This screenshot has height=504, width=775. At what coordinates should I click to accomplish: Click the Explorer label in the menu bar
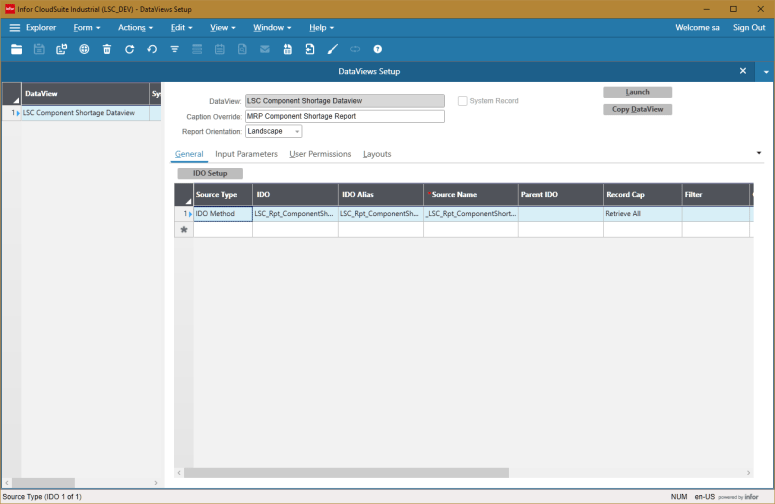coord(41,28)
